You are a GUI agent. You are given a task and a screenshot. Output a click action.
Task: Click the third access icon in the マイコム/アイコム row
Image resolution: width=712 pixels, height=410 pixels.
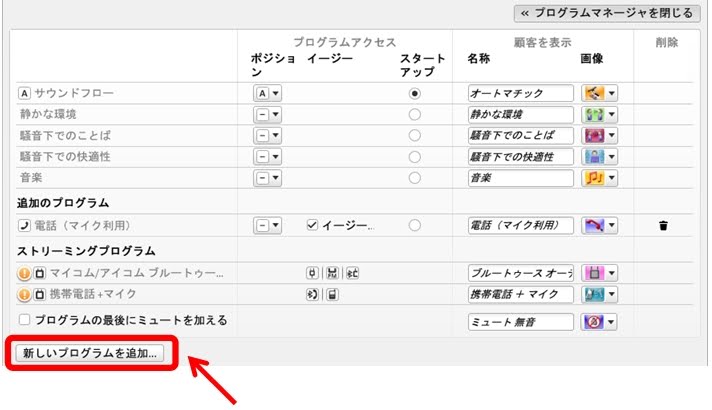352,273
